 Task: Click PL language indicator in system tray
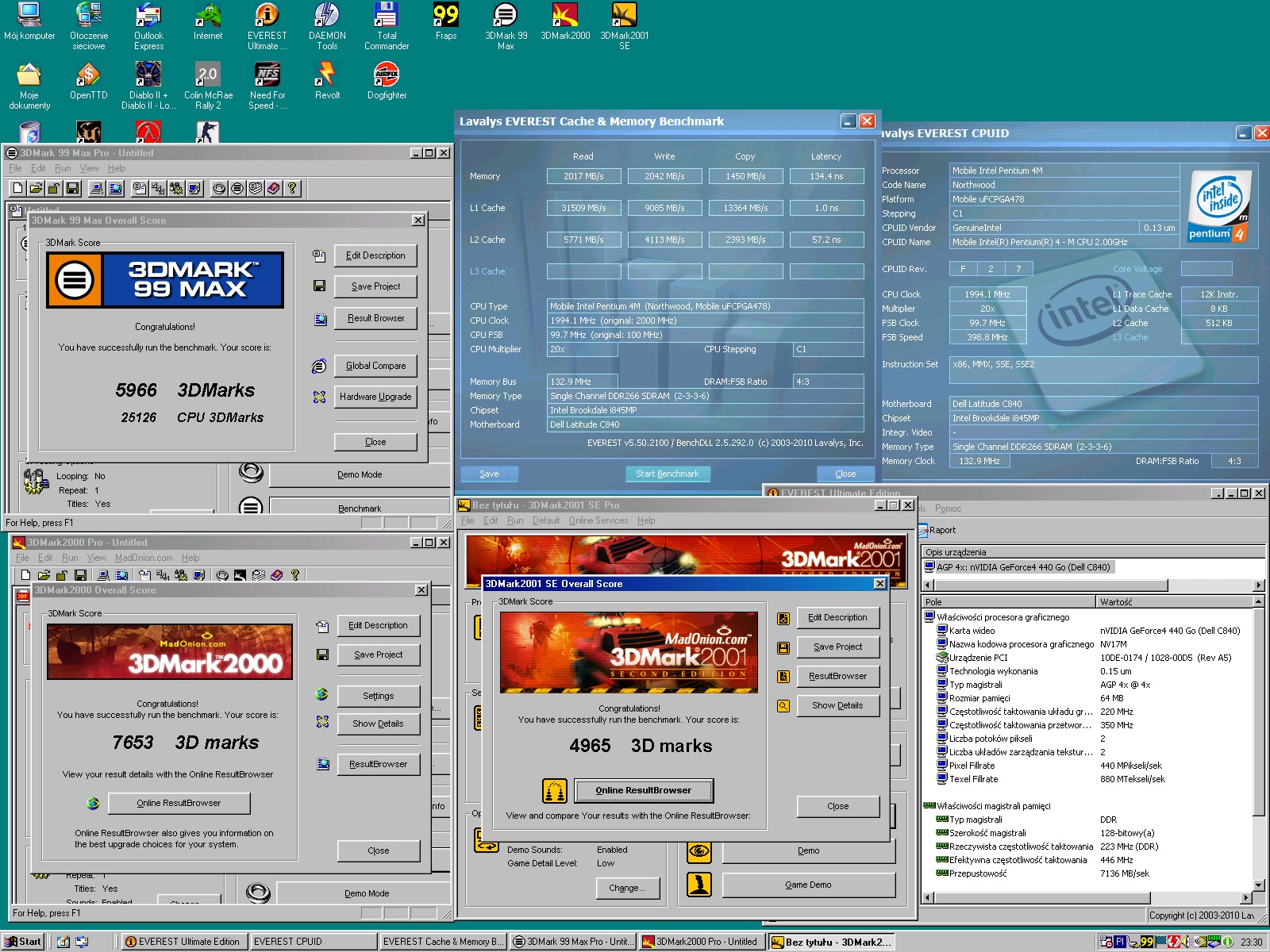pos(1121,942)
